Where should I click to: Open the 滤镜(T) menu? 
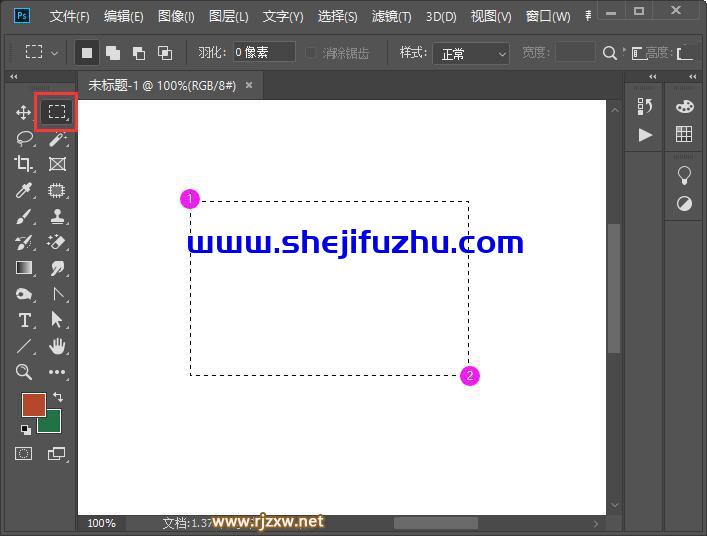[392, 17]
